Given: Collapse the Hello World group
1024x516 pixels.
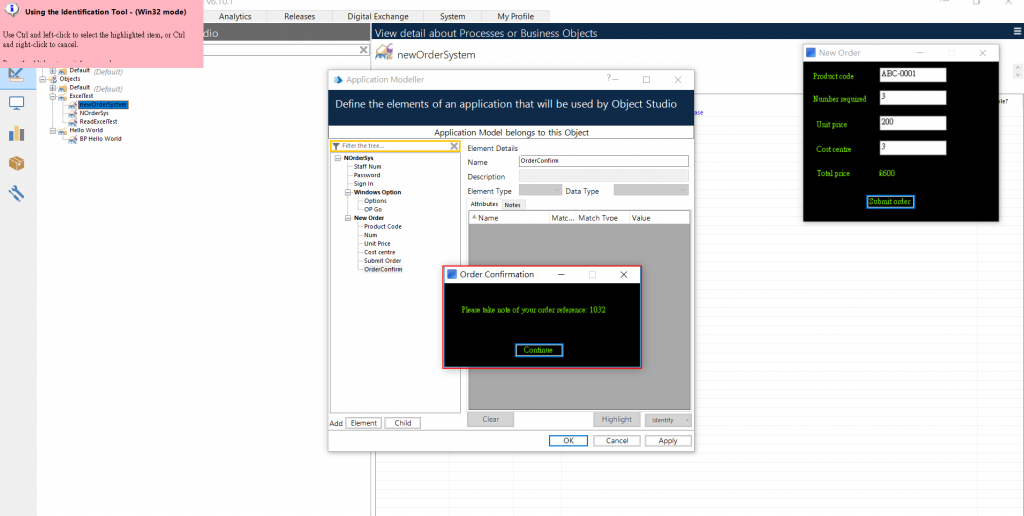Looking at the screenshot, I should click(54, 130).
